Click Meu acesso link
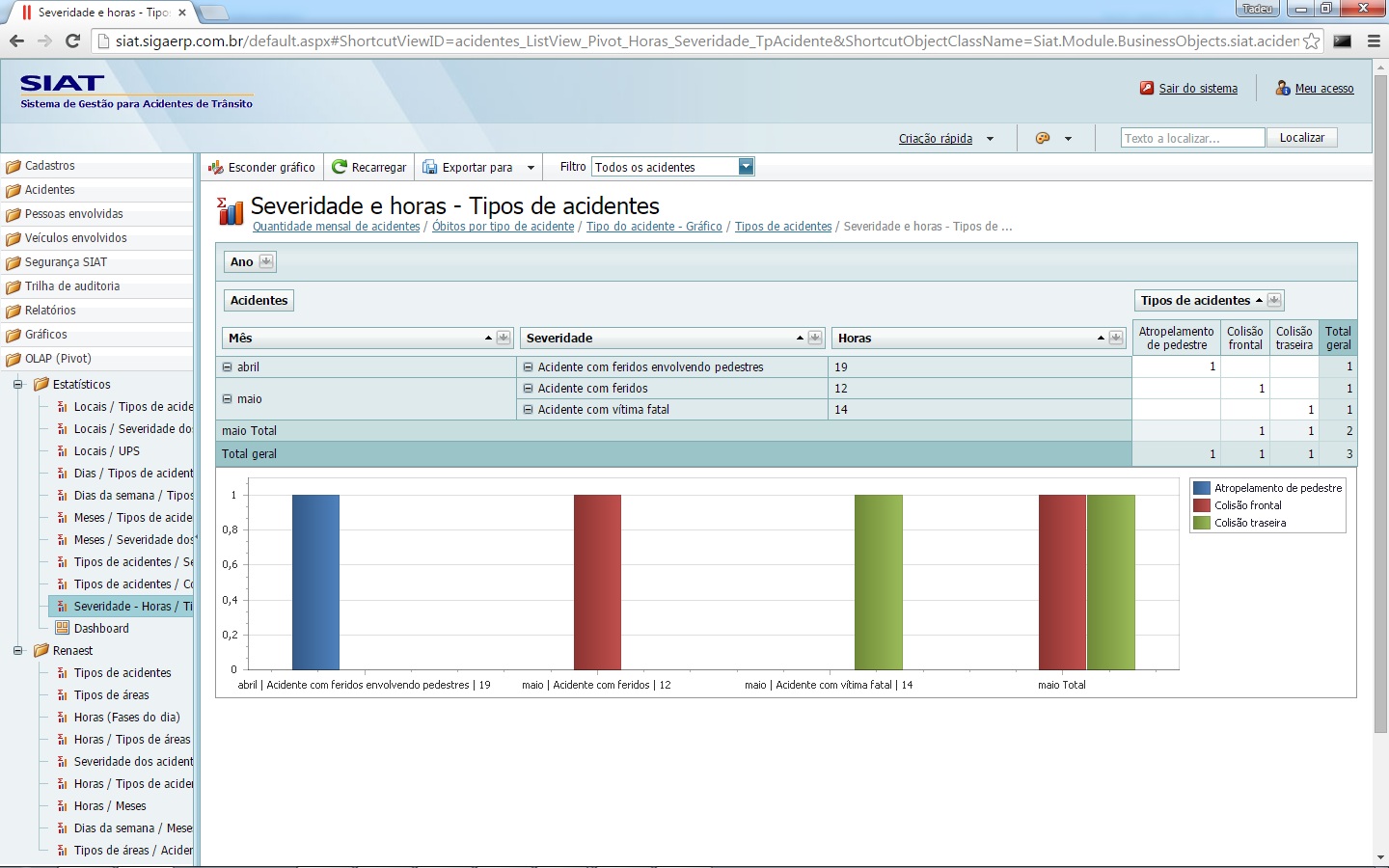Screen dimensions: 1389x868 click(x=1324, y=88)
